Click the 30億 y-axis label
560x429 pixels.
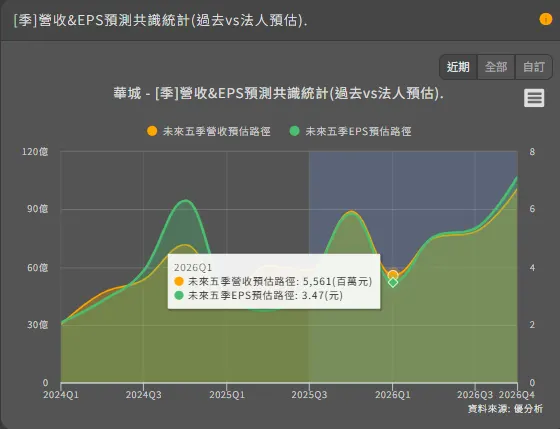tap(38, 325)
